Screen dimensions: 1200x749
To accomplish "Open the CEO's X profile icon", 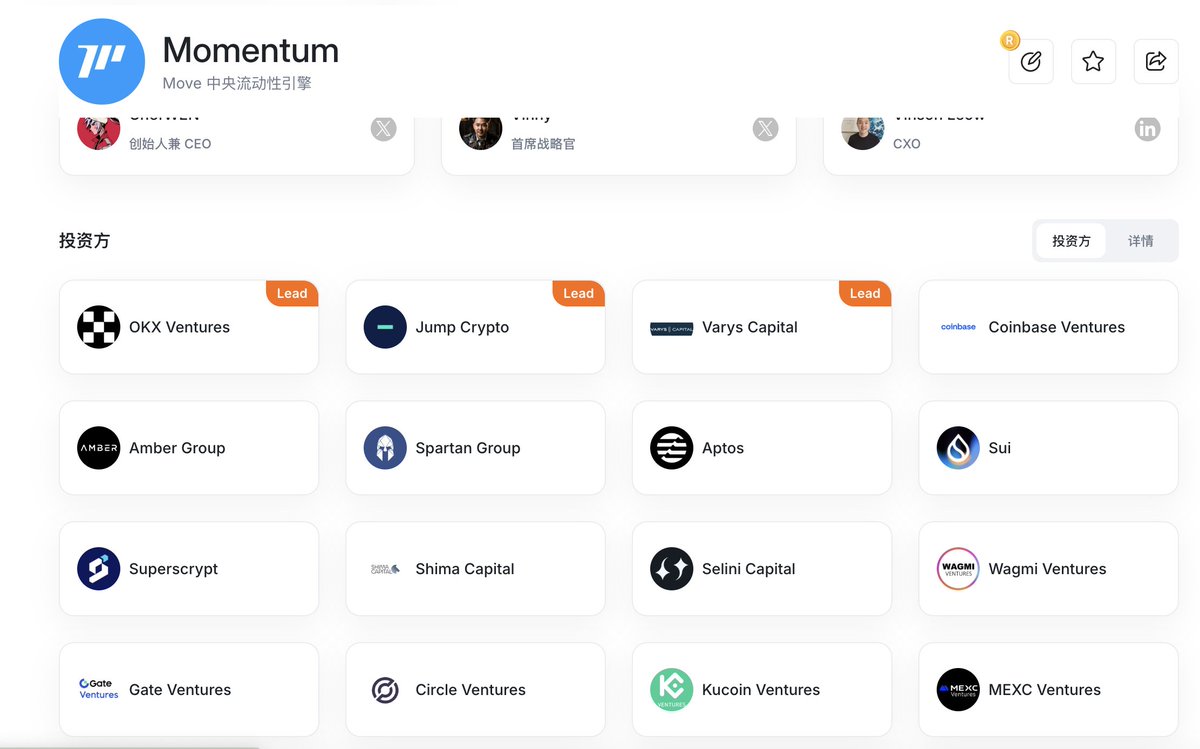I will pos(384,129).
